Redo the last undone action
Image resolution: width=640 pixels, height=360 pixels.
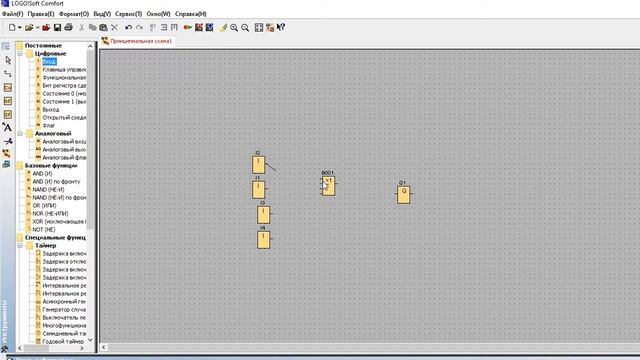point(140,27)
